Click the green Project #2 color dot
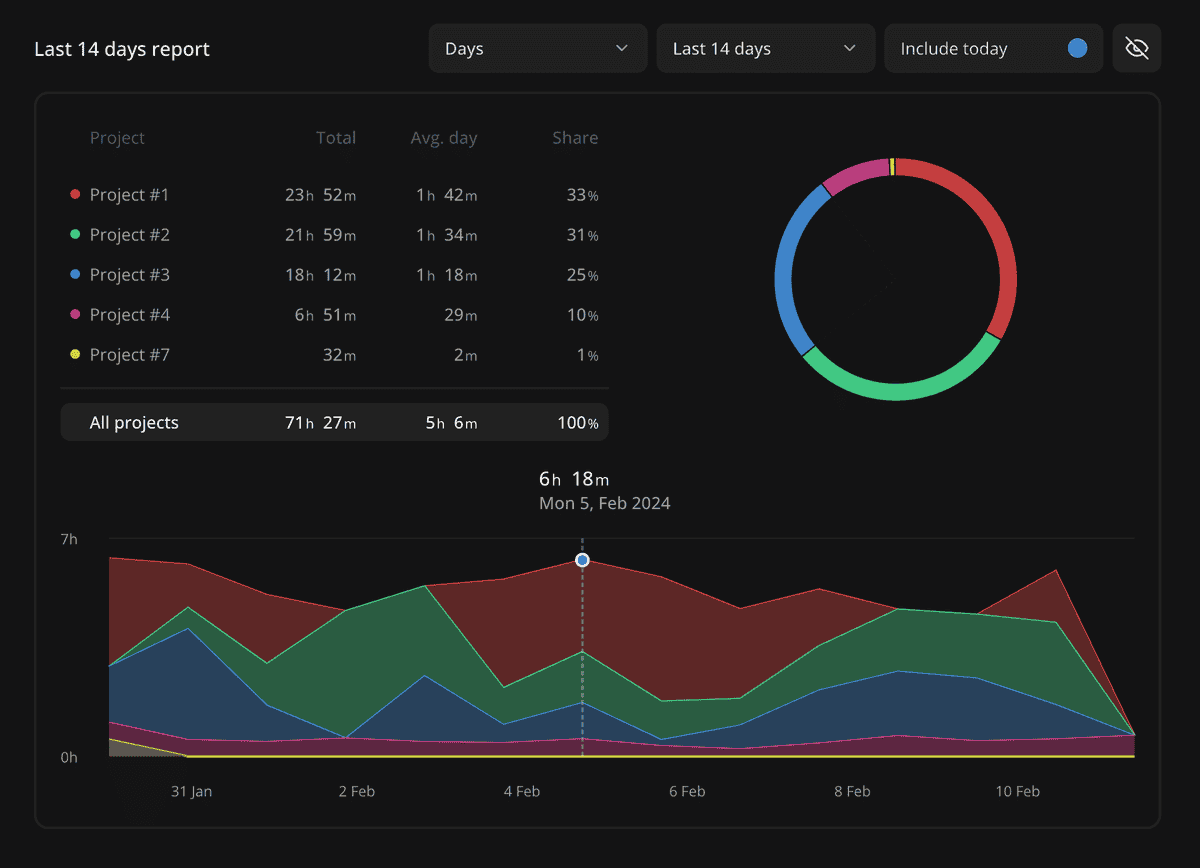Screen dimensions: 1200x868 pos(74,234)
